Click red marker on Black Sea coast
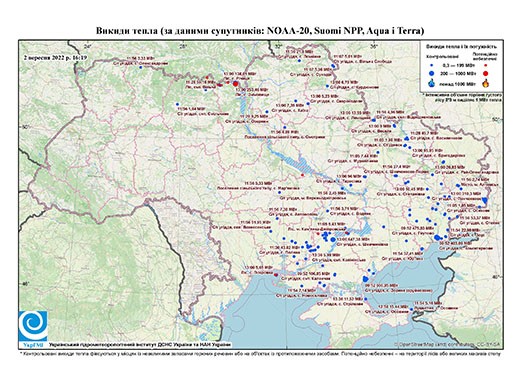Screen dimensions: 520x368 [x=276, y=275]
